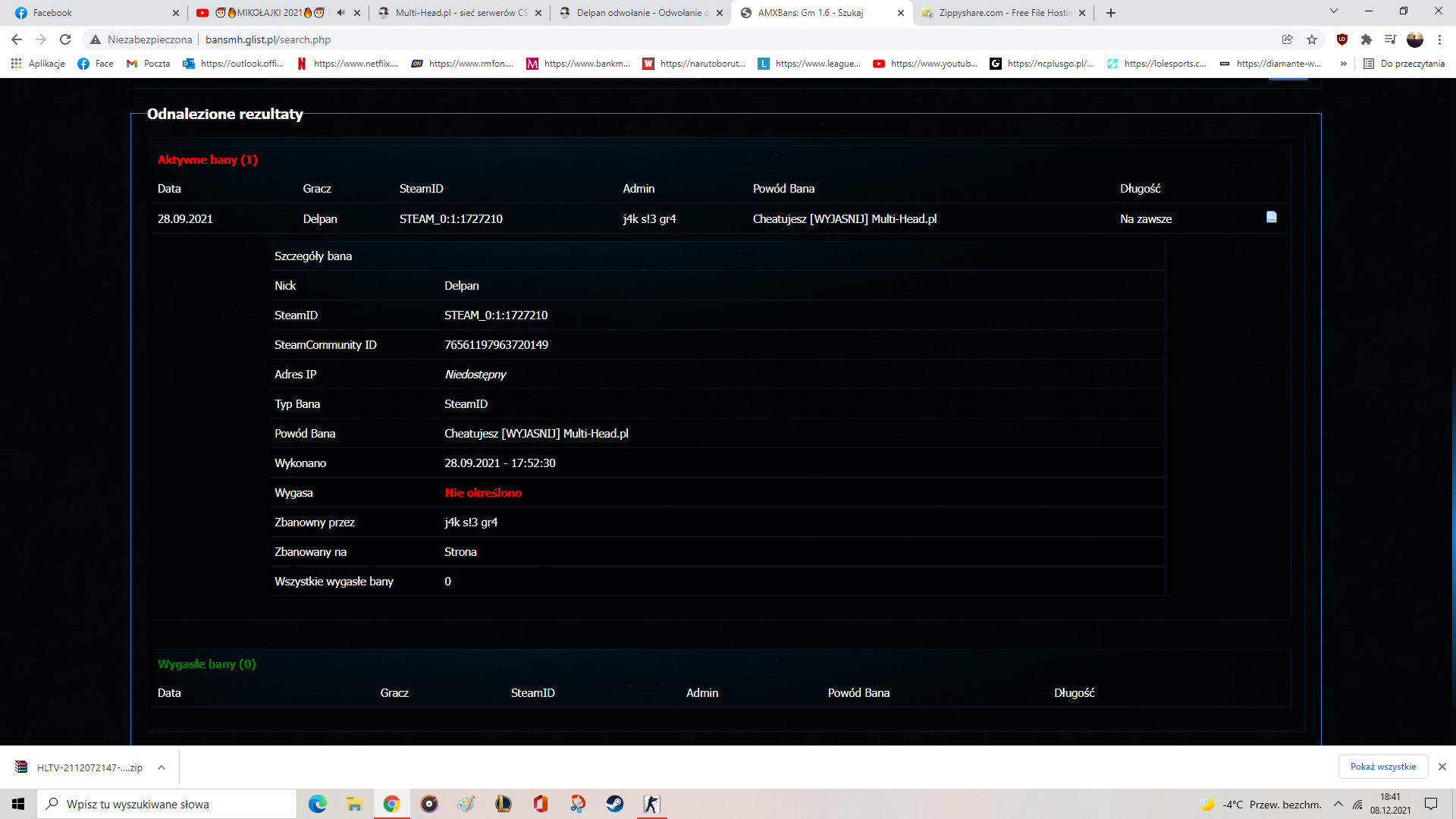Screen dimensions: 1456x819
Task: Click the ban details document icon
Action: point(1272,218)
